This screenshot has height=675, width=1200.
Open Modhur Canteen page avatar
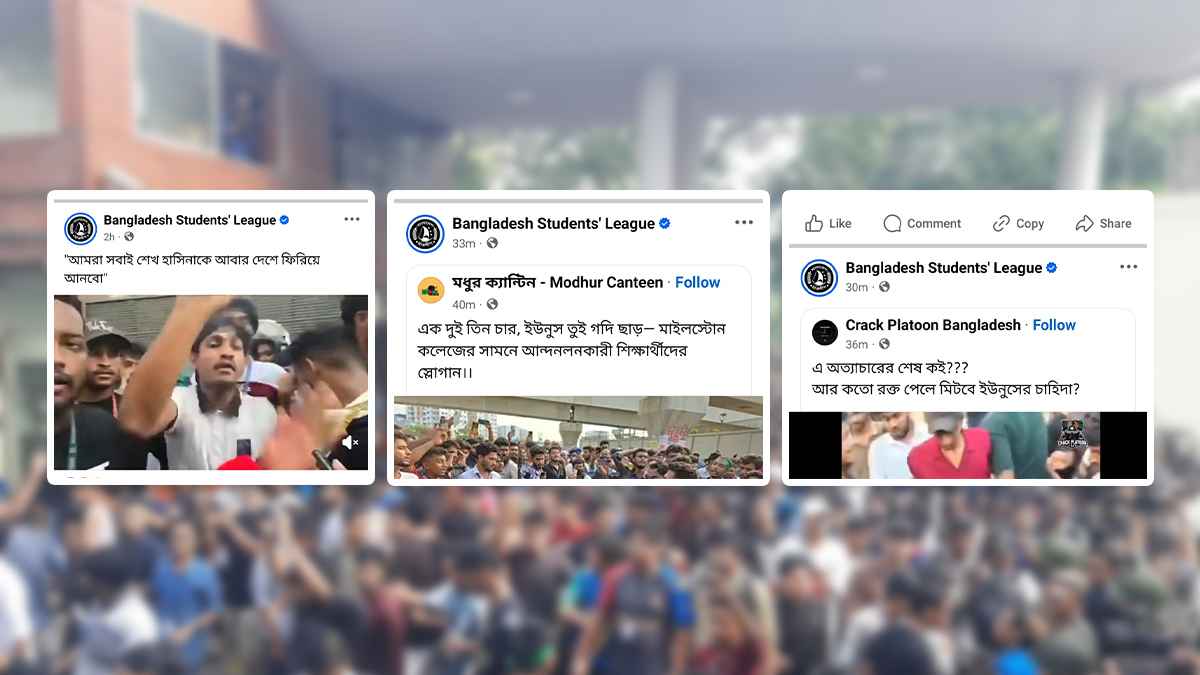(x=431, y=290)
